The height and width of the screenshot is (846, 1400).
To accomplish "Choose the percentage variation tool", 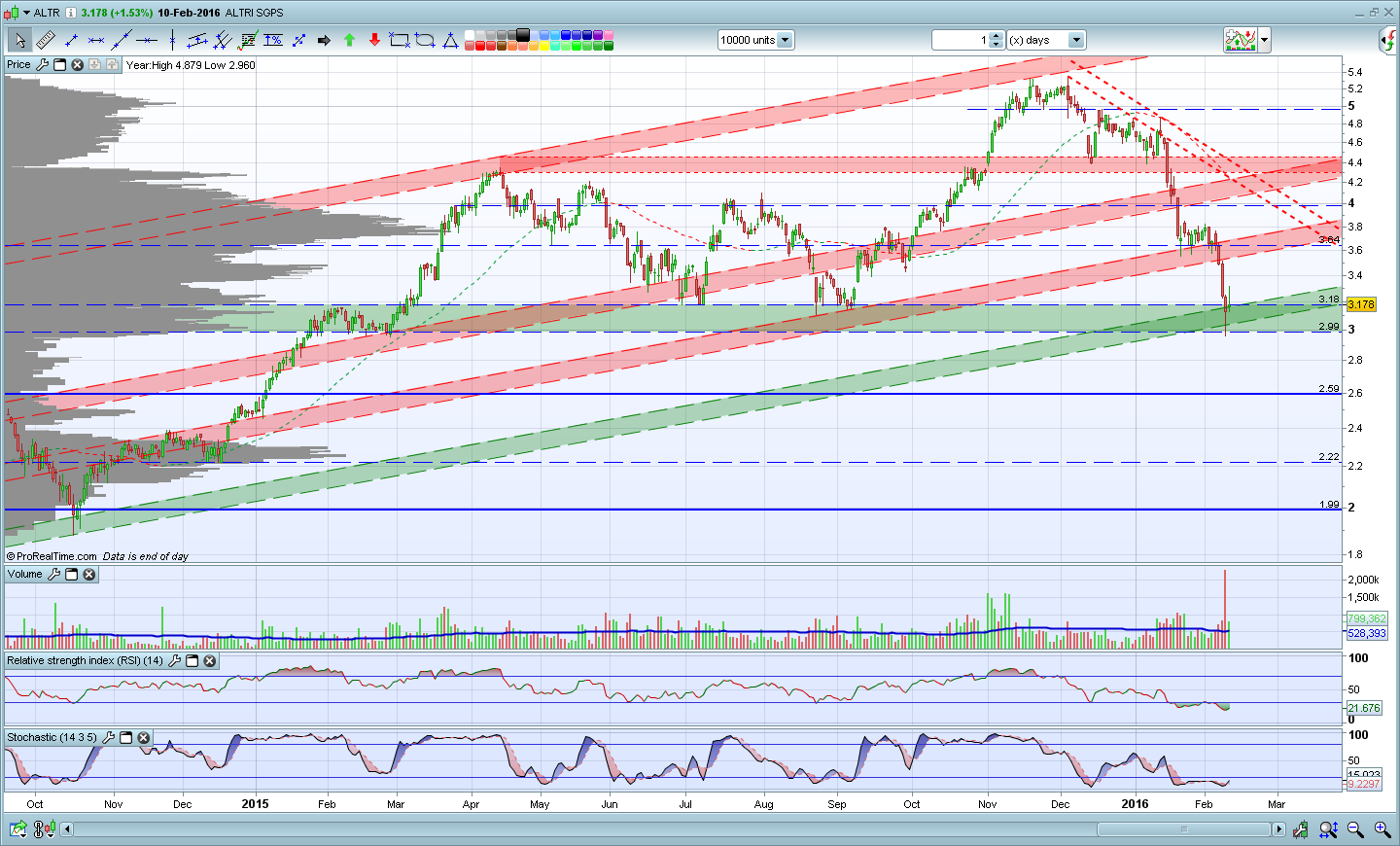I will 273,40.
